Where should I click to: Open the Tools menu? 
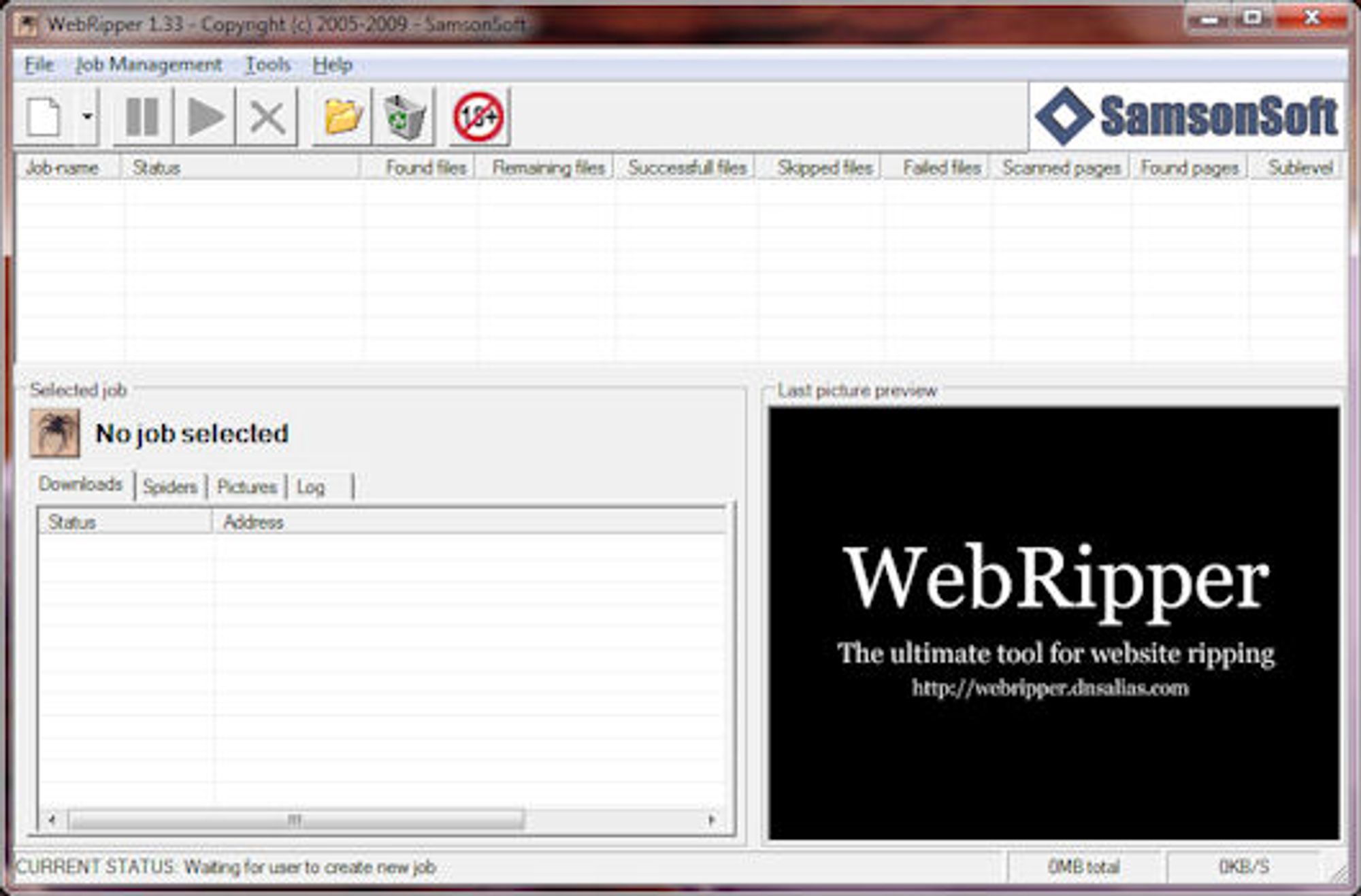(268, 65)
